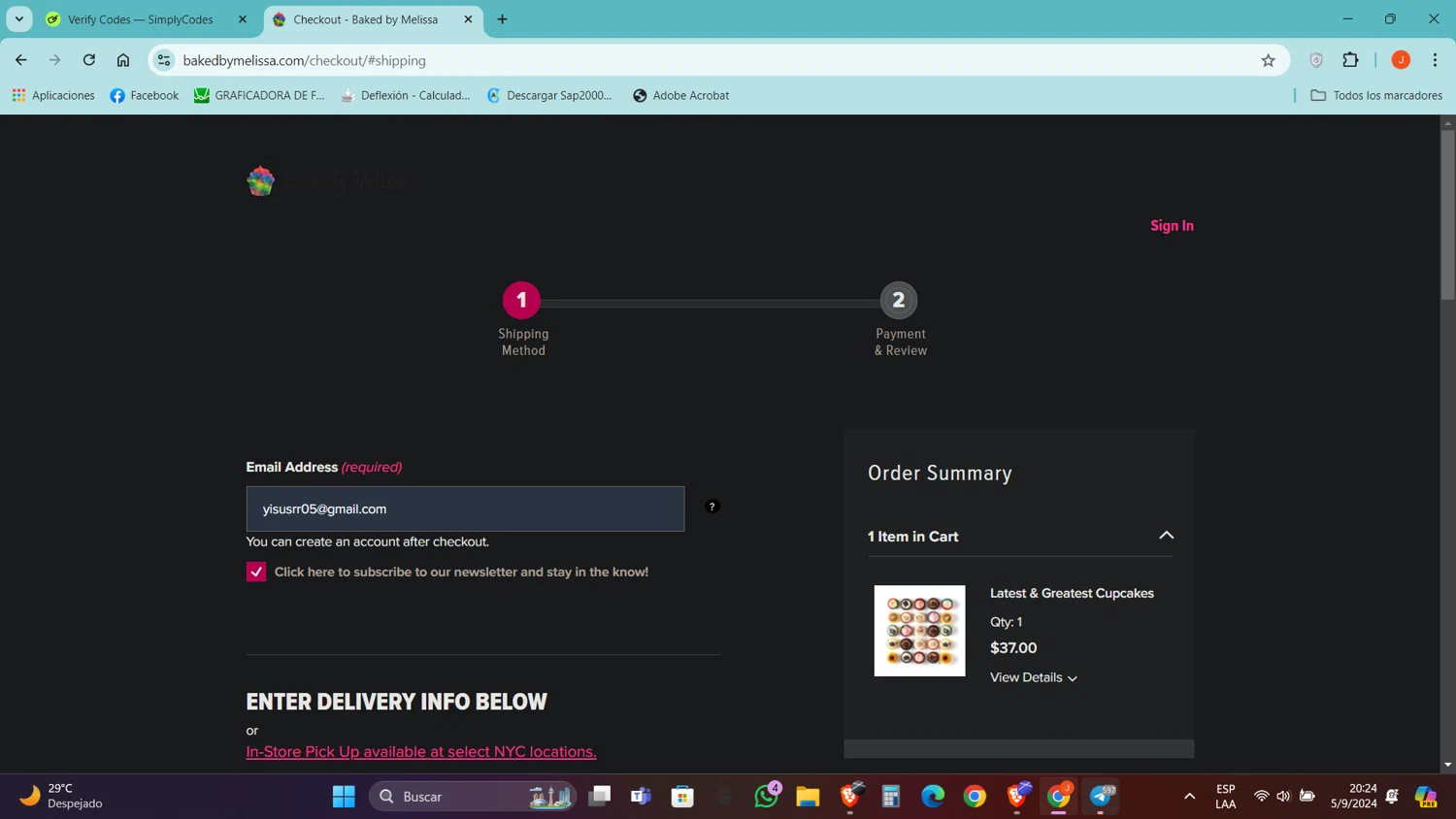Open notification bell in system tray
The height and width of the screenshot is (819, 1456).
point(1392,797)
